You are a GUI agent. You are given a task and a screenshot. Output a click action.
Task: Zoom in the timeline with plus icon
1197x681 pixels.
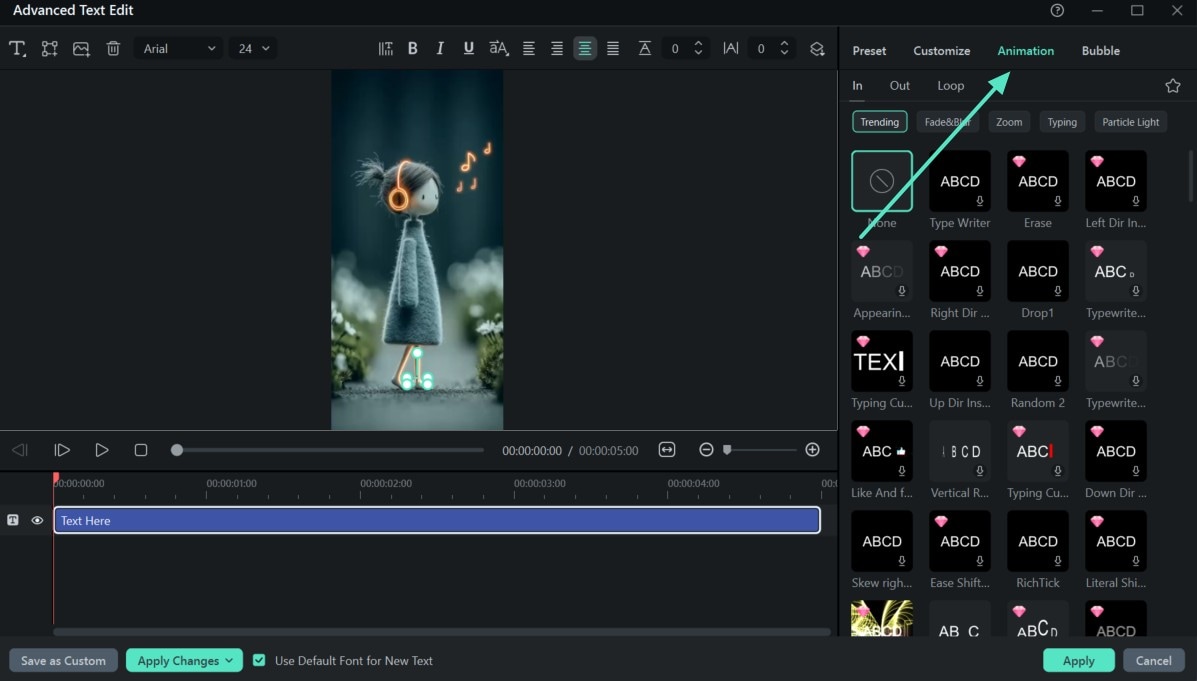pos(812,450)
